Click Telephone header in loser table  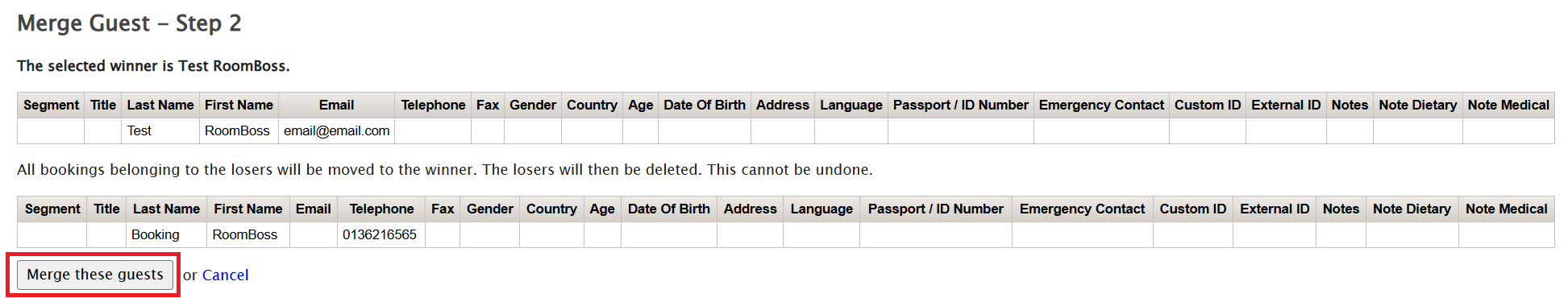point(381,209)
